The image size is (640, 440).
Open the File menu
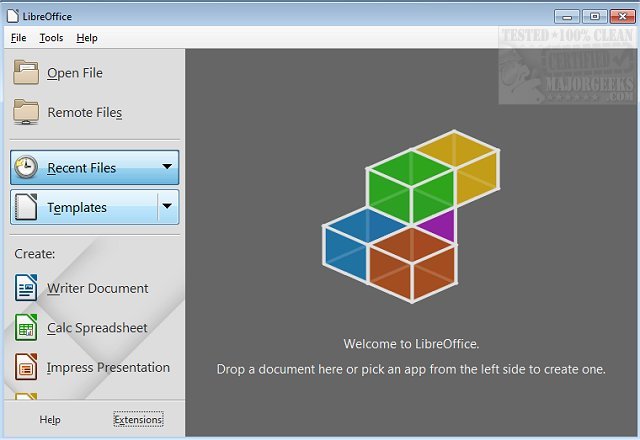click(18, 38)
